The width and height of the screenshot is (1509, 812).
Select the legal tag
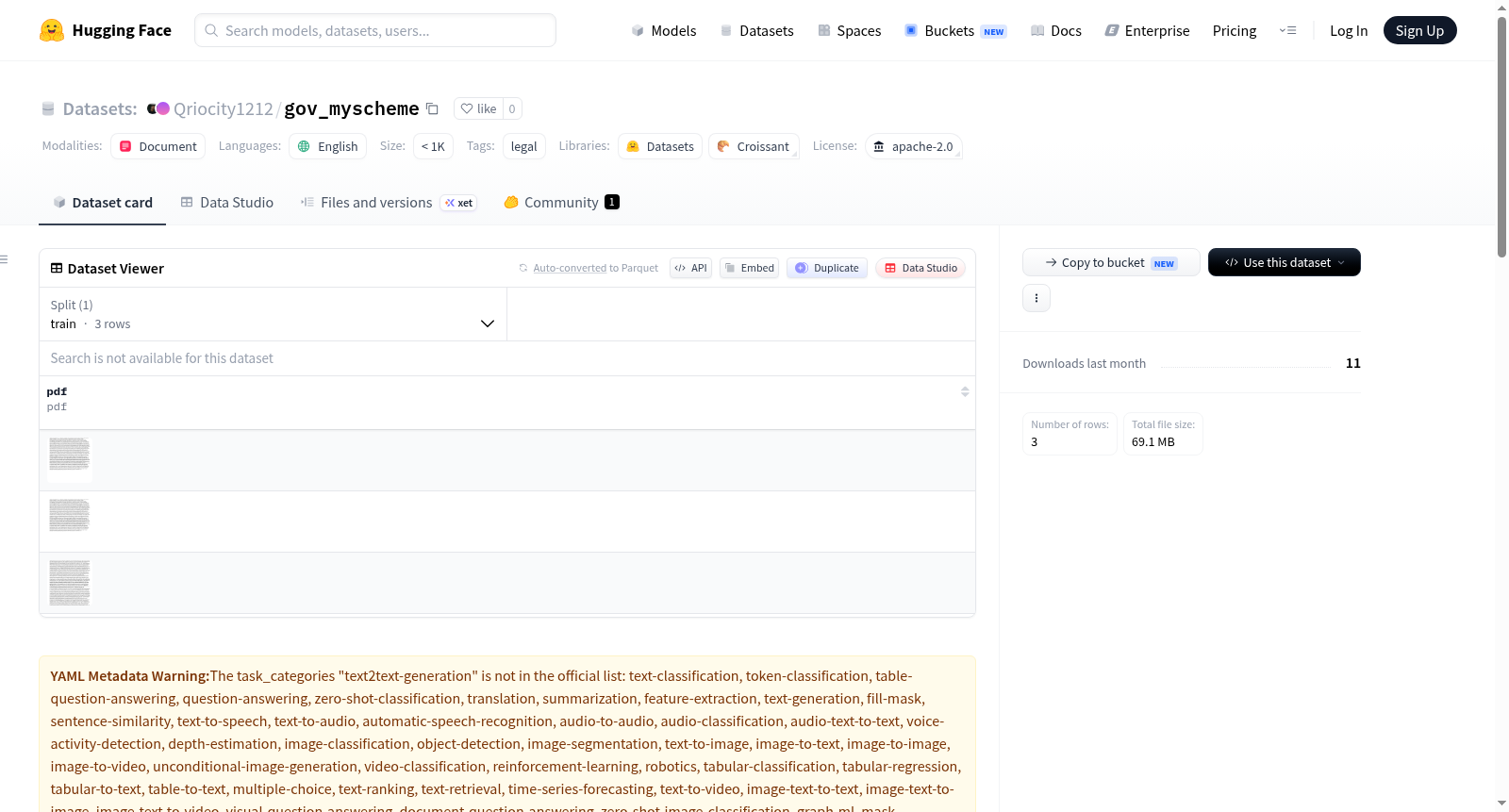pyautogui.click(x=523, y=146)
